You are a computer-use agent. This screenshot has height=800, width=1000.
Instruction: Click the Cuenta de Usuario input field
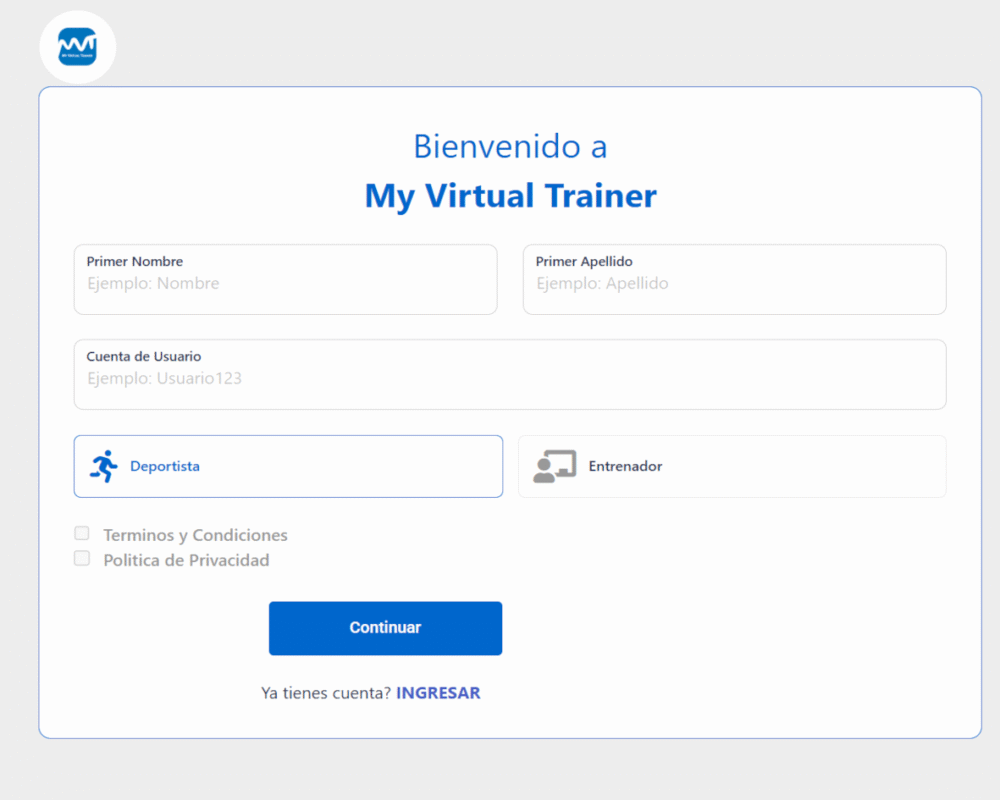[x=509, y=379]
